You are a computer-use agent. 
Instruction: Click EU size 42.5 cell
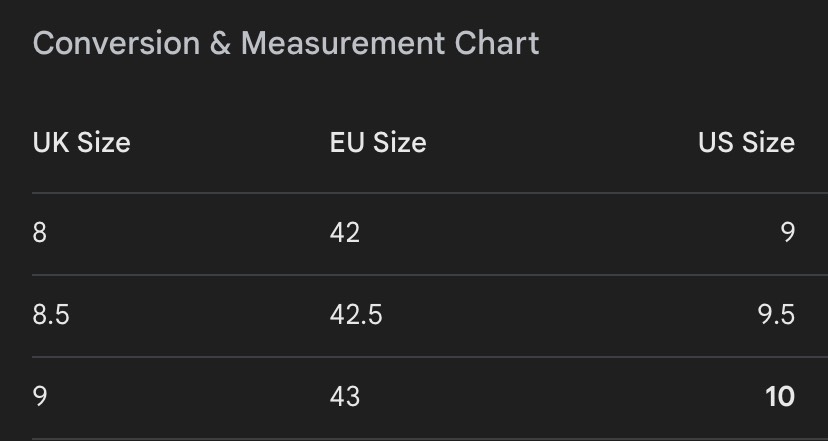click(x=356, y=315)
